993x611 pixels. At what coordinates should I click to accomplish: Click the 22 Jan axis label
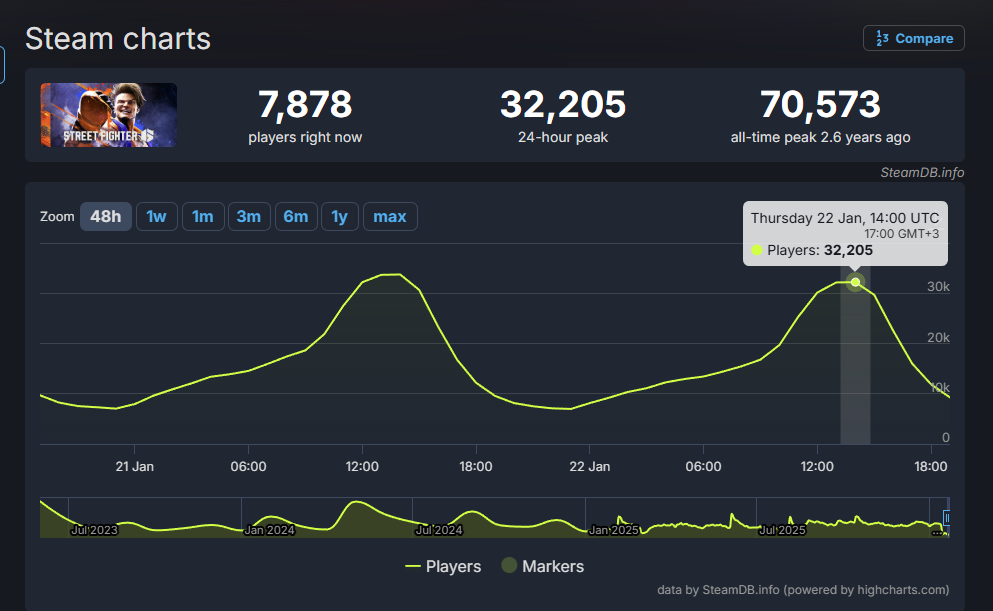point(590,467)
